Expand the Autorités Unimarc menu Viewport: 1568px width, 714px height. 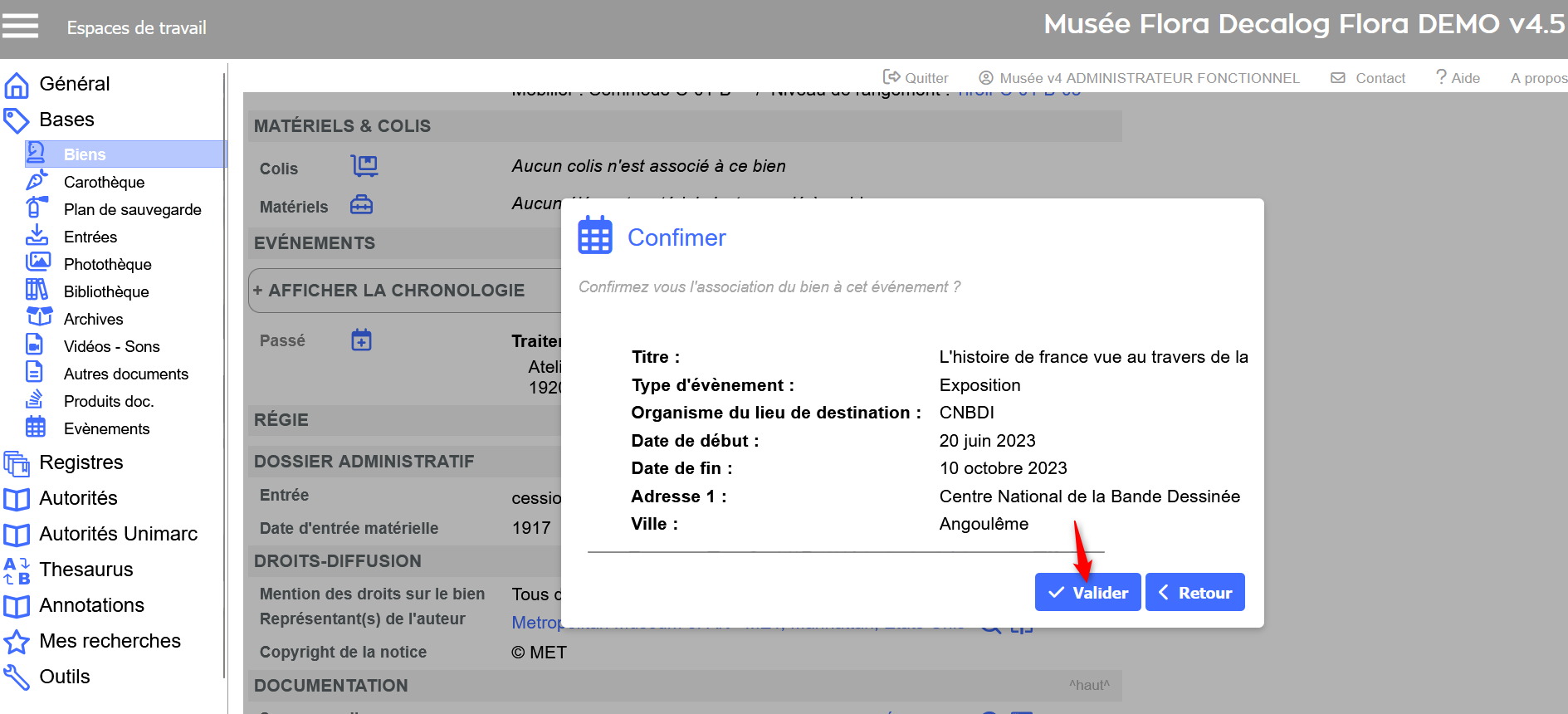click(118, 534)
